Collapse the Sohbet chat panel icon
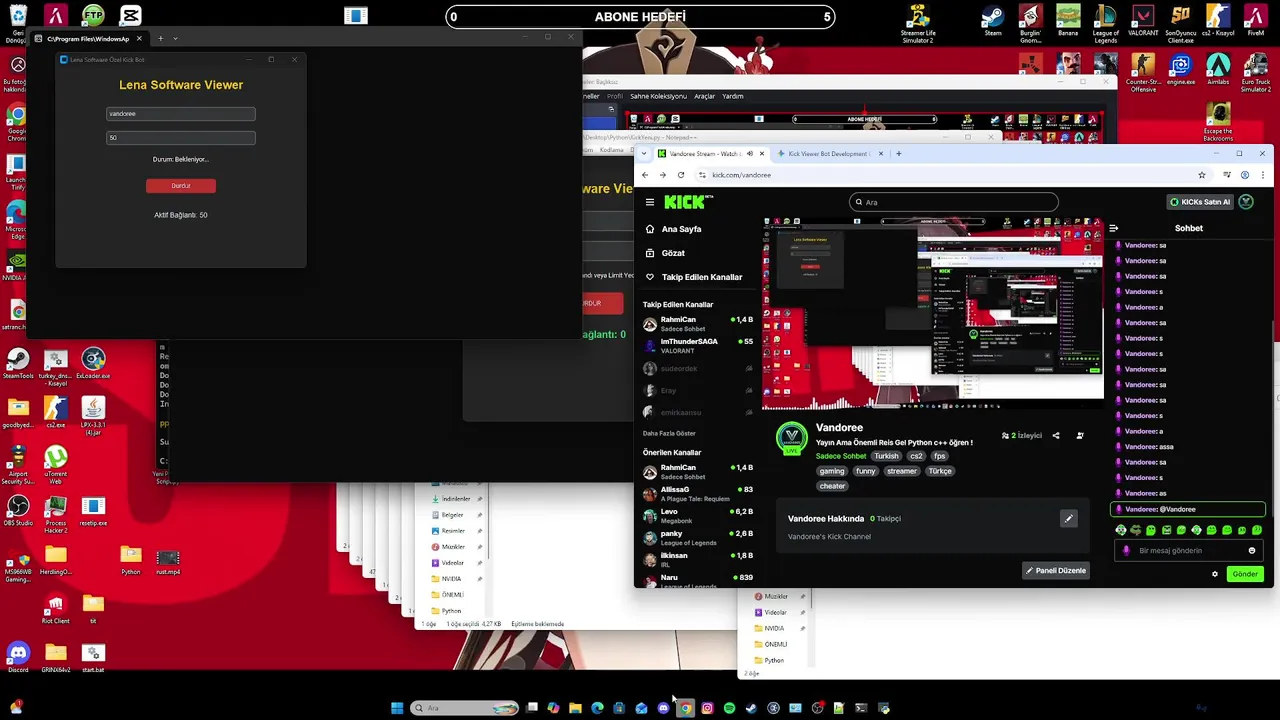Screen dimensions: 1280x720 point(1114,228)
